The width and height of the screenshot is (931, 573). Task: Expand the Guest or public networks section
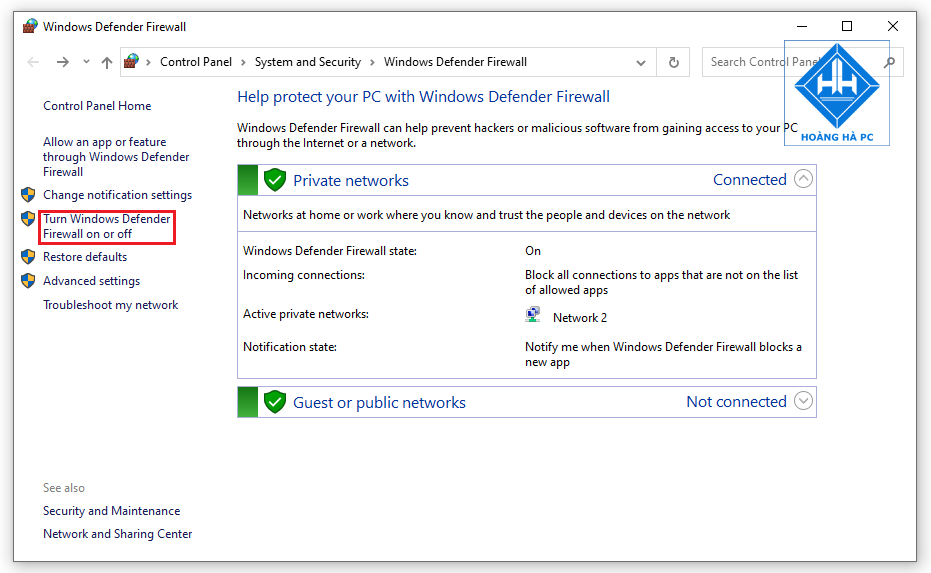pyautogui.click(x=803, y=402)
